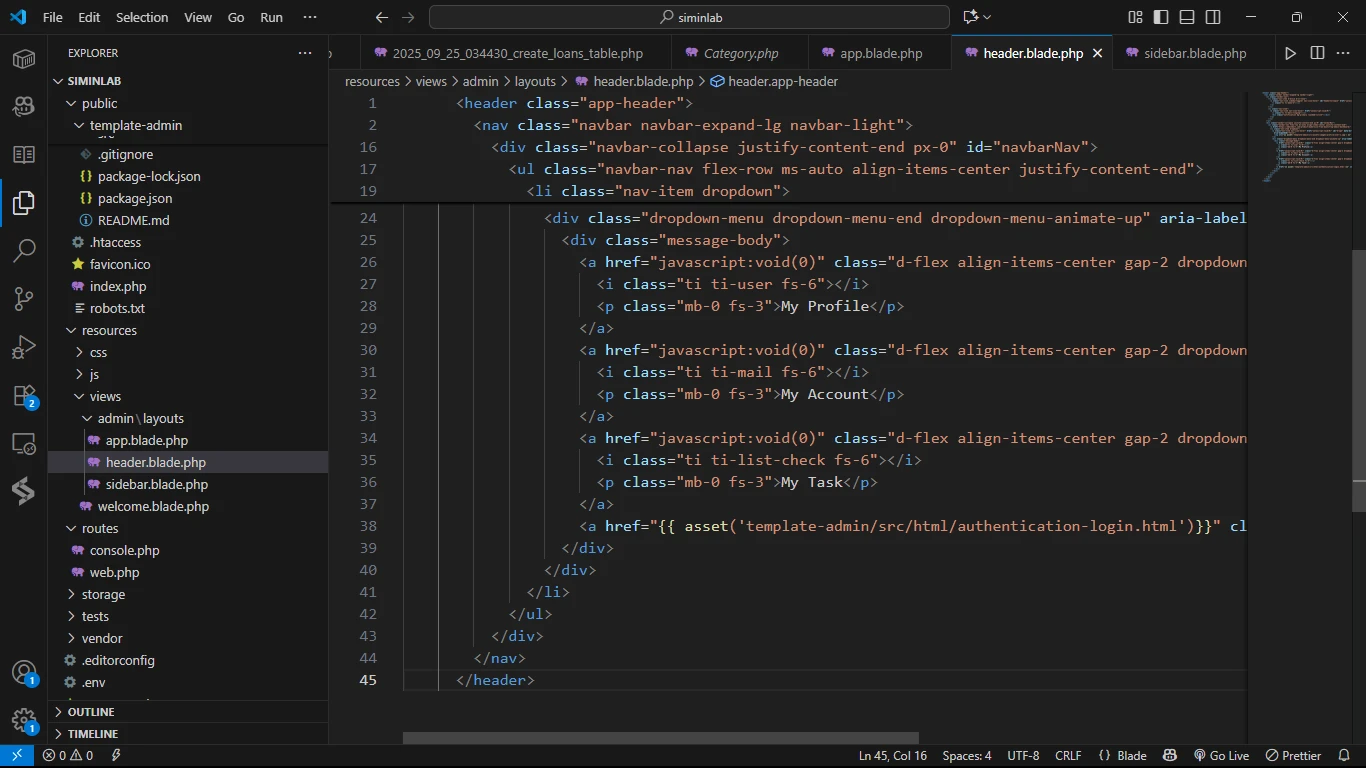Viewport: 1366px width, 768px height.
Task: Click the split editor right icon
Action: (x=1317, y=53)
